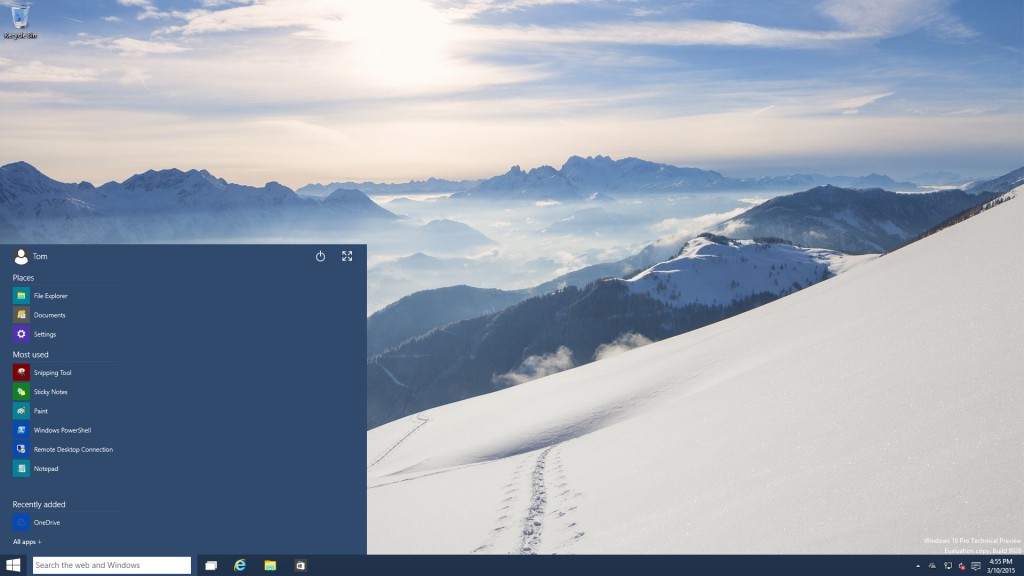Open the Recycle Bin desktop icon
The image size is (1024, 576).
[20, 20]
